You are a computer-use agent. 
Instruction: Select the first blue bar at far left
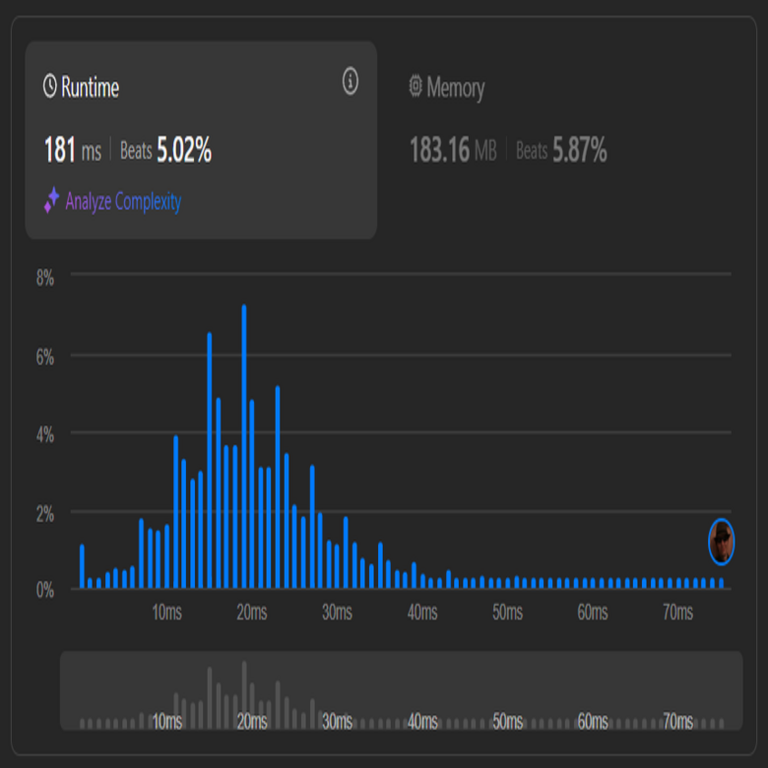[x=82, y=566]
